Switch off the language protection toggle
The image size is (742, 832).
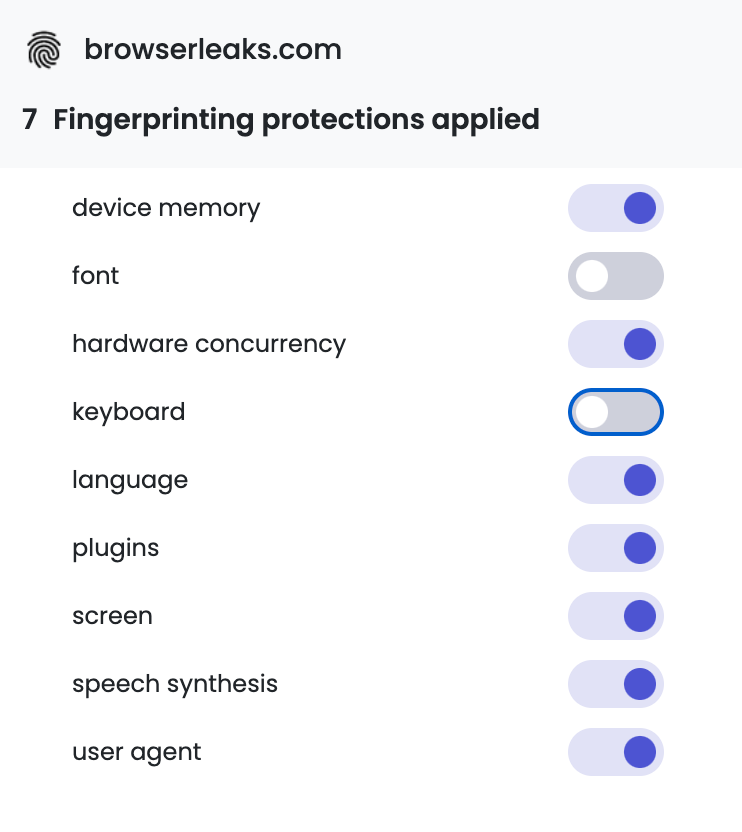click(x=616, y=480)
